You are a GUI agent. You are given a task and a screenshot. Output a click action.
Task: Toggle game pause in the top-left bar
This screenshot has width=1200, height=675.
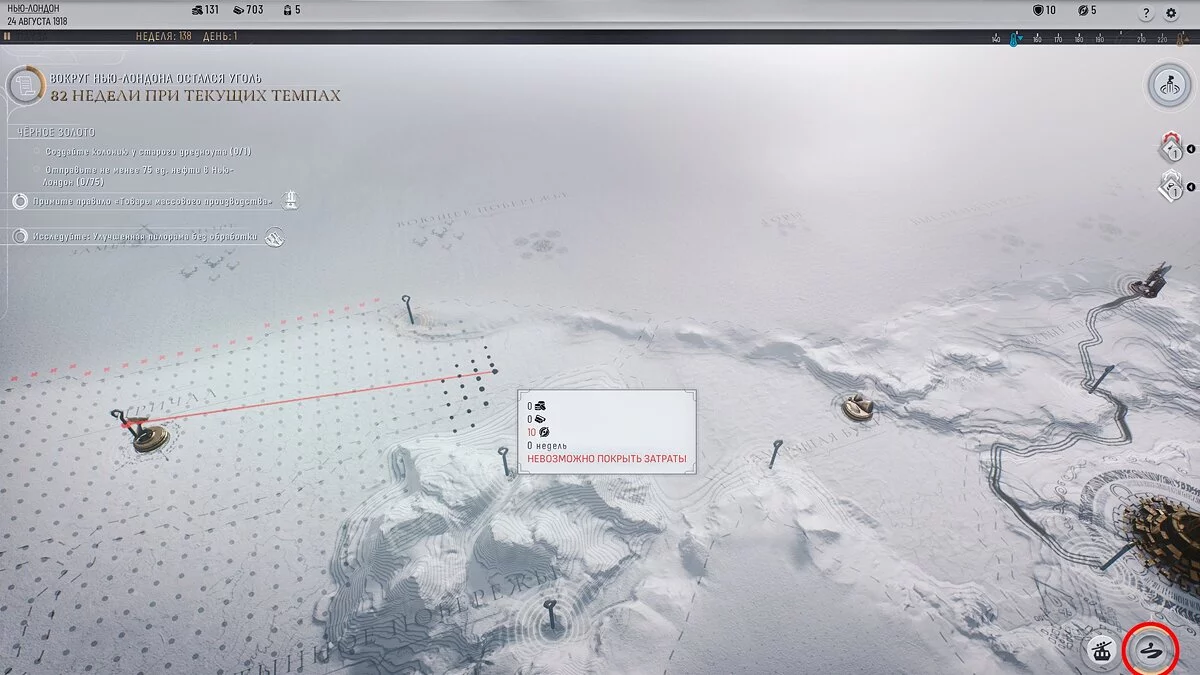(7, 36)
